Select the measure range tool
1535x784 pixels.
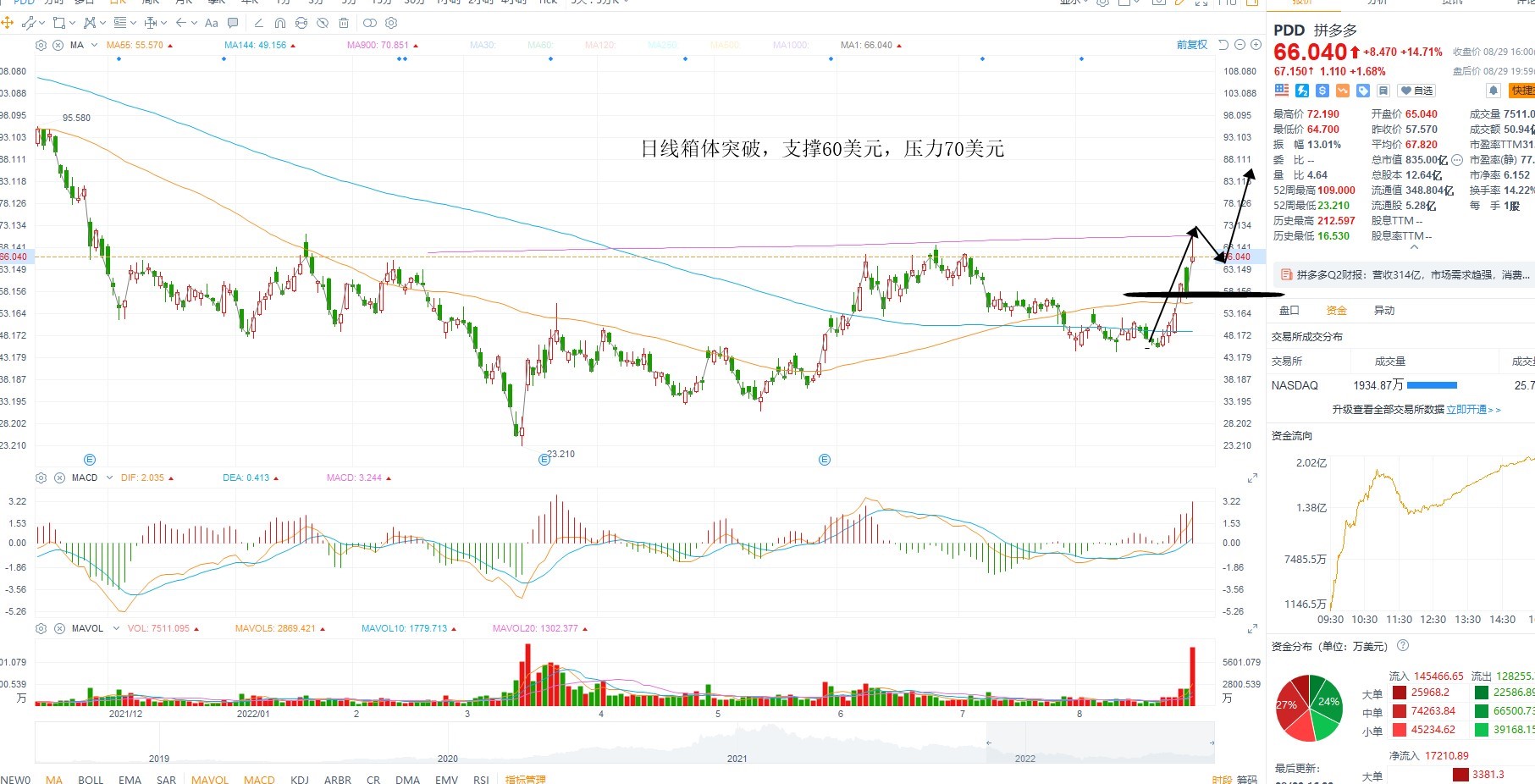point(151,23)
